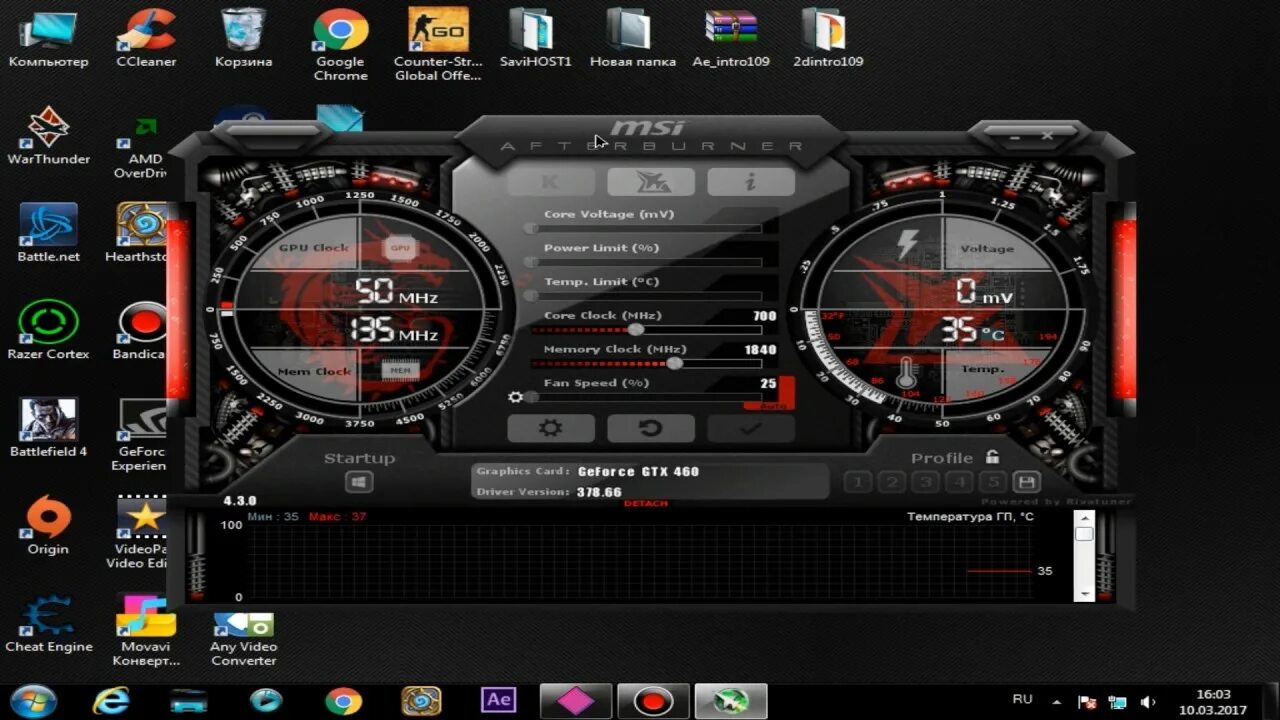
Task: Open After Effects from the taskbar
Action: pyautogui.click(x=497, y=700)
